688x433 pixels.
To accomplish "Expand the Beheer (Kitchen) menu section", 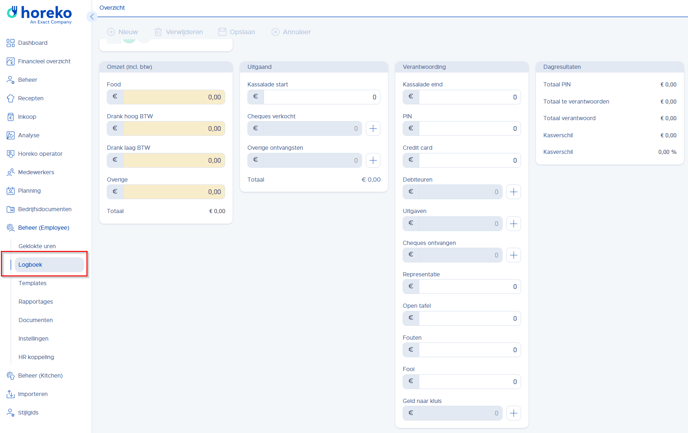I will [40, 376].
